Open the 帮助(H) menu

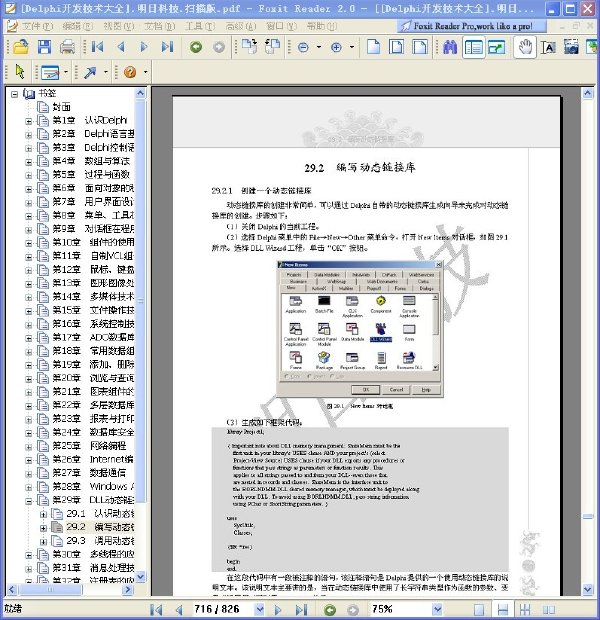(322, 26)
